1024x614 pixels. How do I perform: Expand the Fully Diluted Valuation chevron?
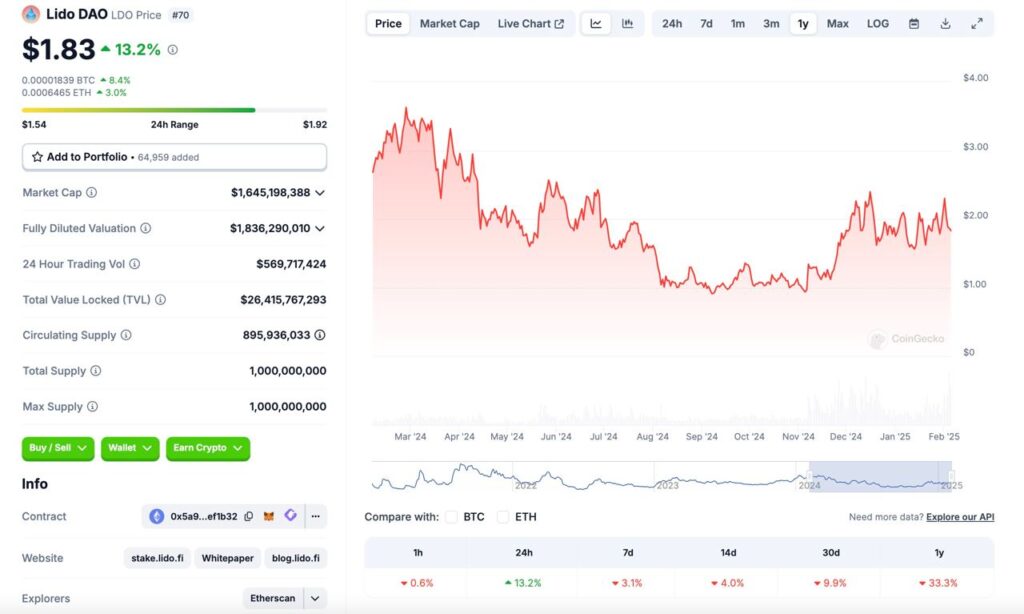(x=320, y=229)
